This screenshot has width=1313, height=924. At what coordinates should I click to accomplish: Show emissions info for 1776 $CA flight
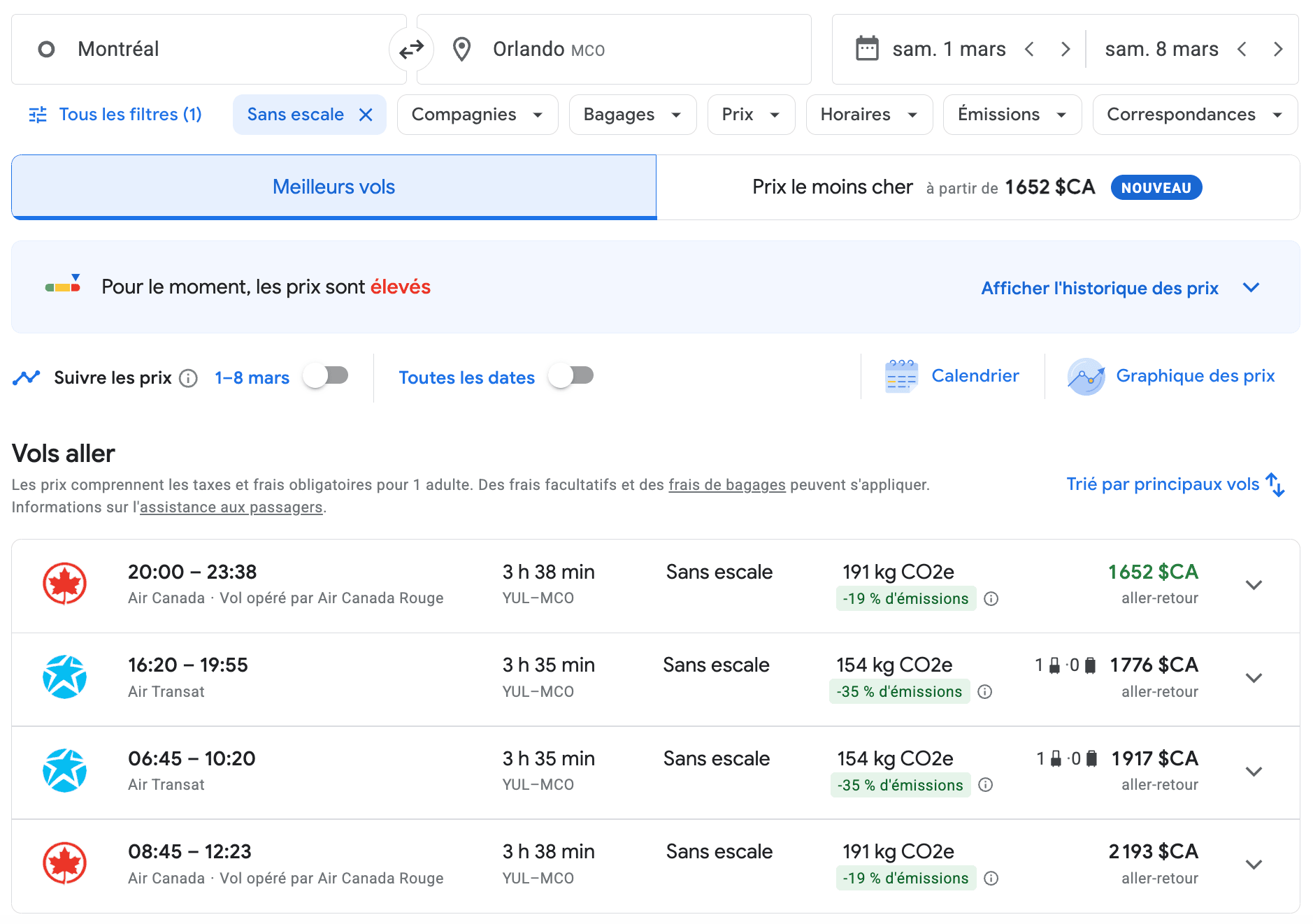click(985, 692)
